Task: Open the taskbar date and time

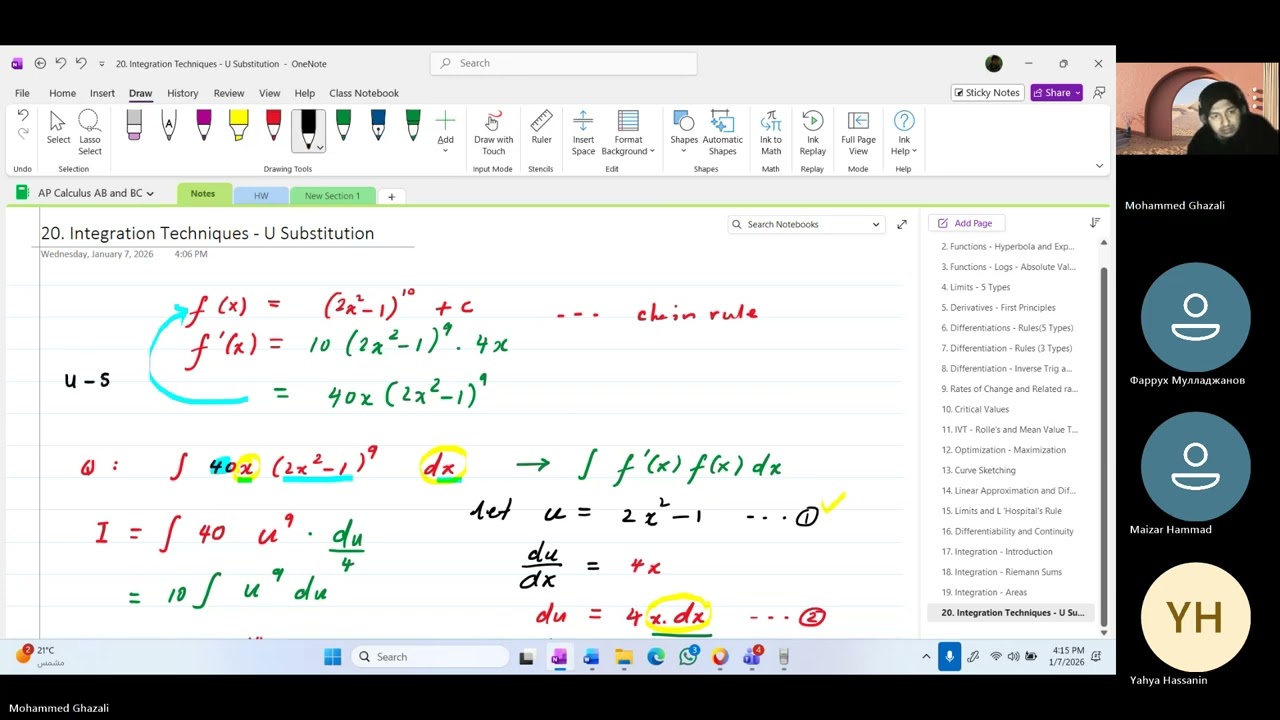Action: tap(1066, 657)
